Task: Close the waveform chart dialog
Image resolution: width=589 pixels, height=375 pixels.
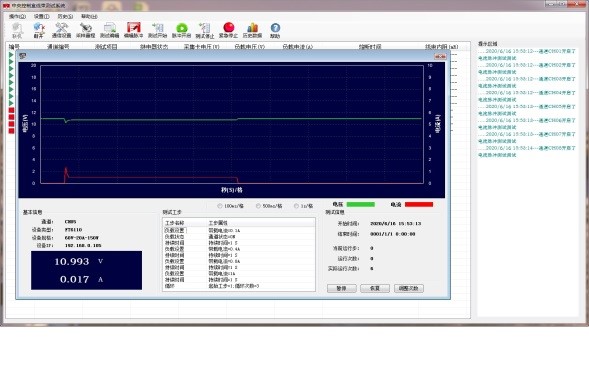Action: click(x=440, y=56)
